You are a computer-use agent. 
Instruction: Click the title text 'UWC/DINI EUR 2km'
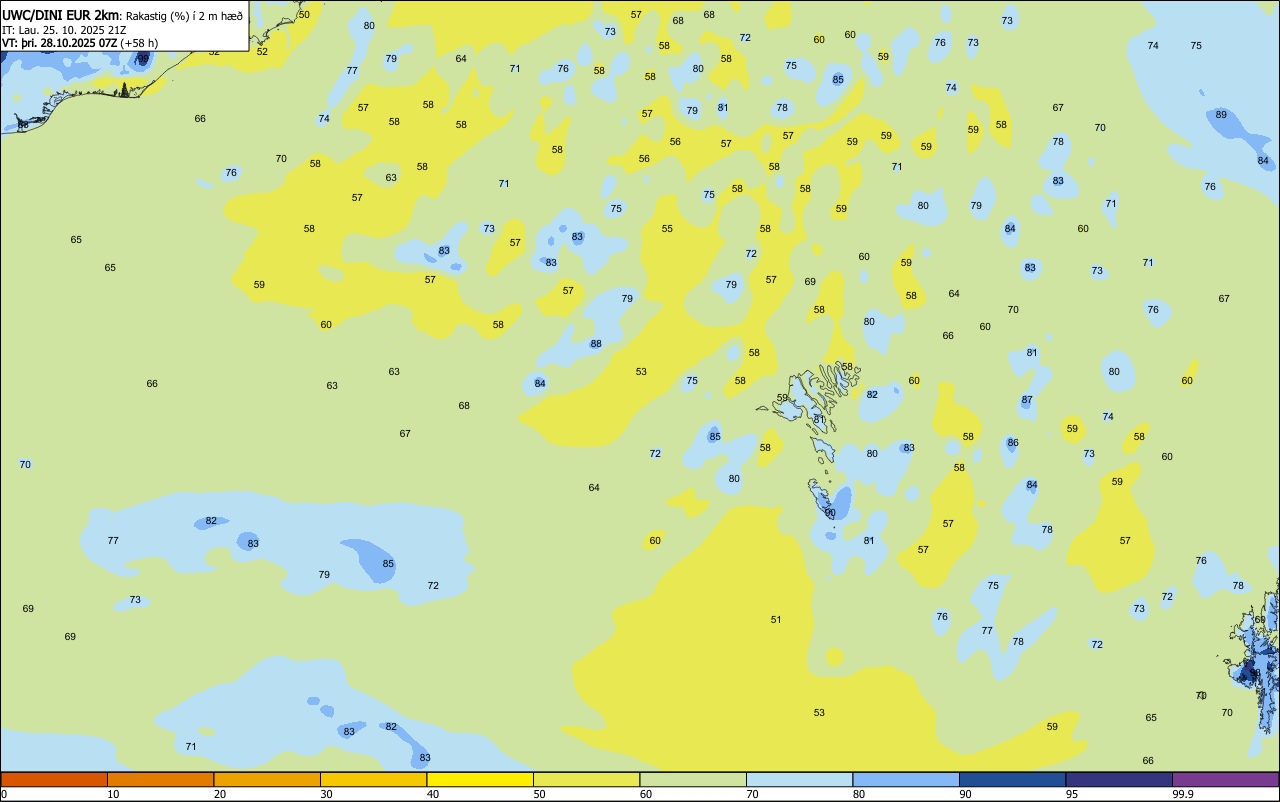(61, 14)
